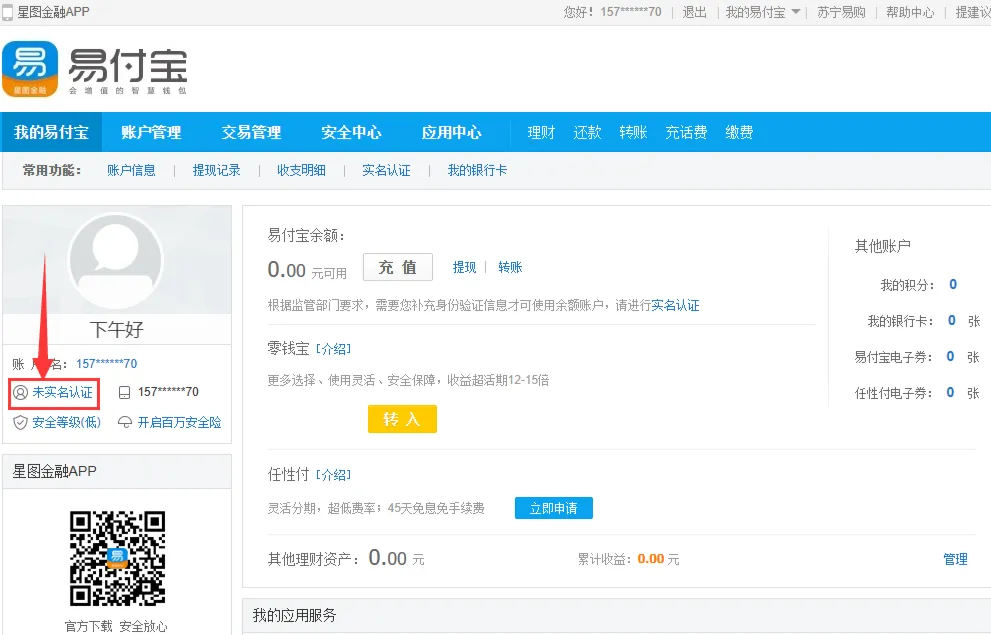Screen dimensions: 991x635
Task: Open the 帮助中心 link
Action: click(x=910, y=12)
